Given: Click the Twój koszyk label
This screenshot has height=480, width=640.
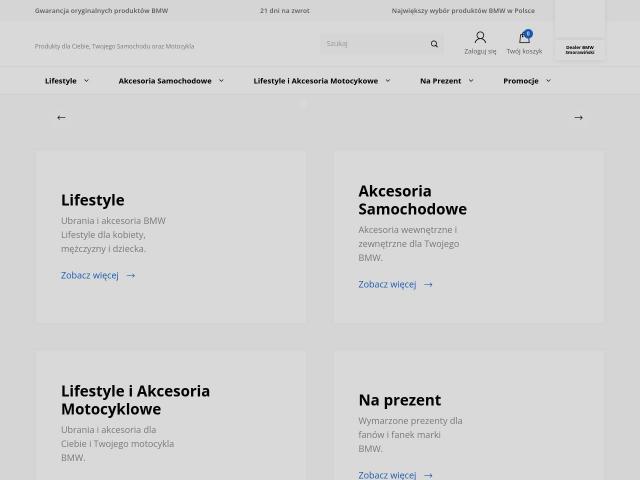Looking at the screenshot, I should tap(524, 51).
